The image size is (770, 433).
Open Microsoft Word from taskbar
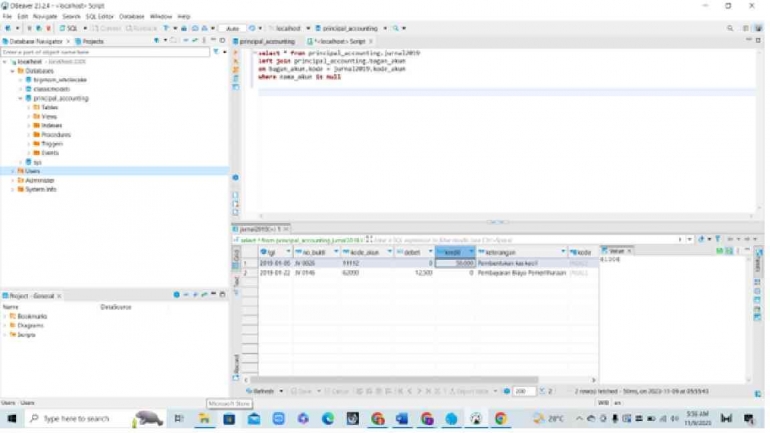[x=402, y=419]
